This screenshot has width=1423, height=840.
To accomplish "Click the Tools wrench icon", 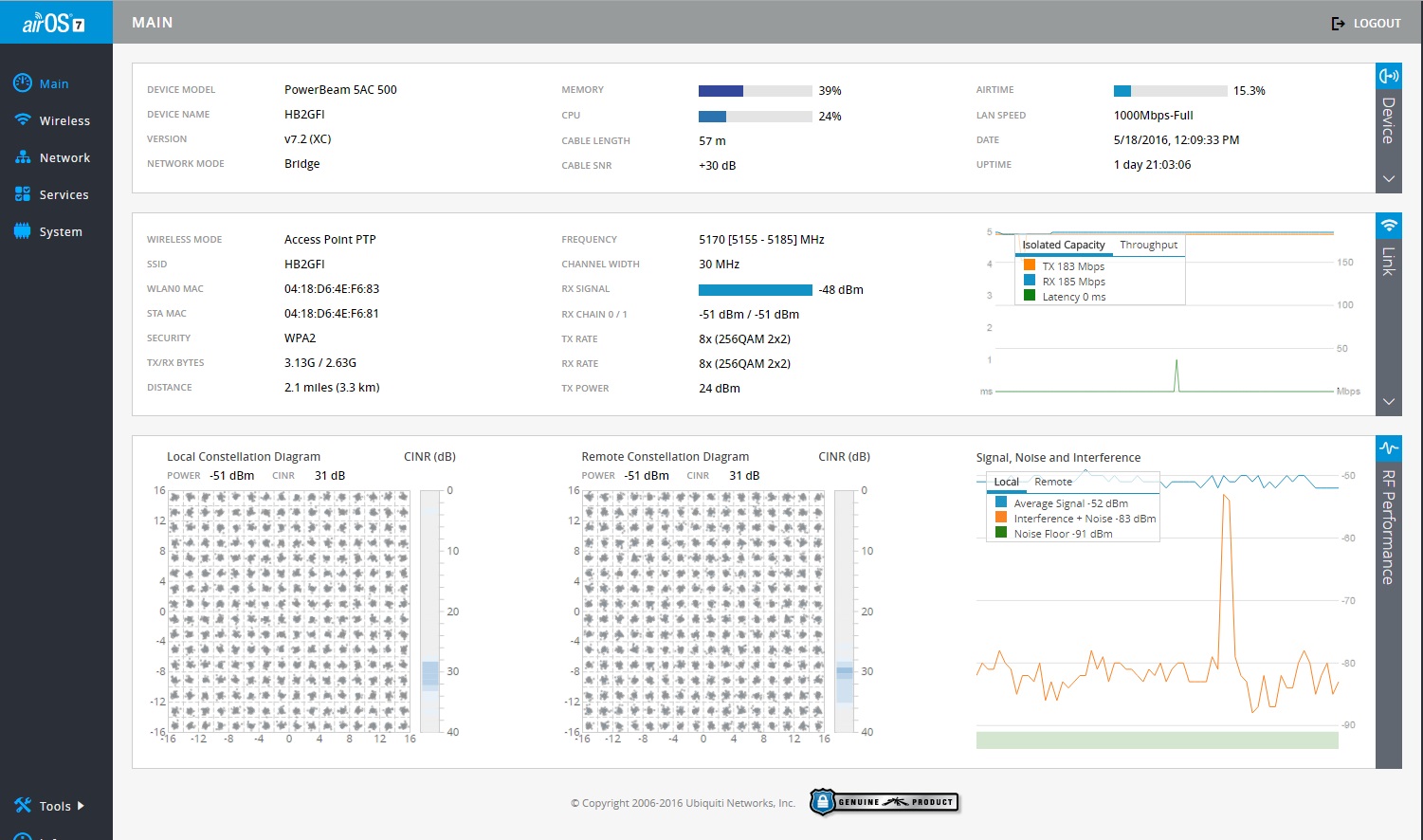I will 23,806.
